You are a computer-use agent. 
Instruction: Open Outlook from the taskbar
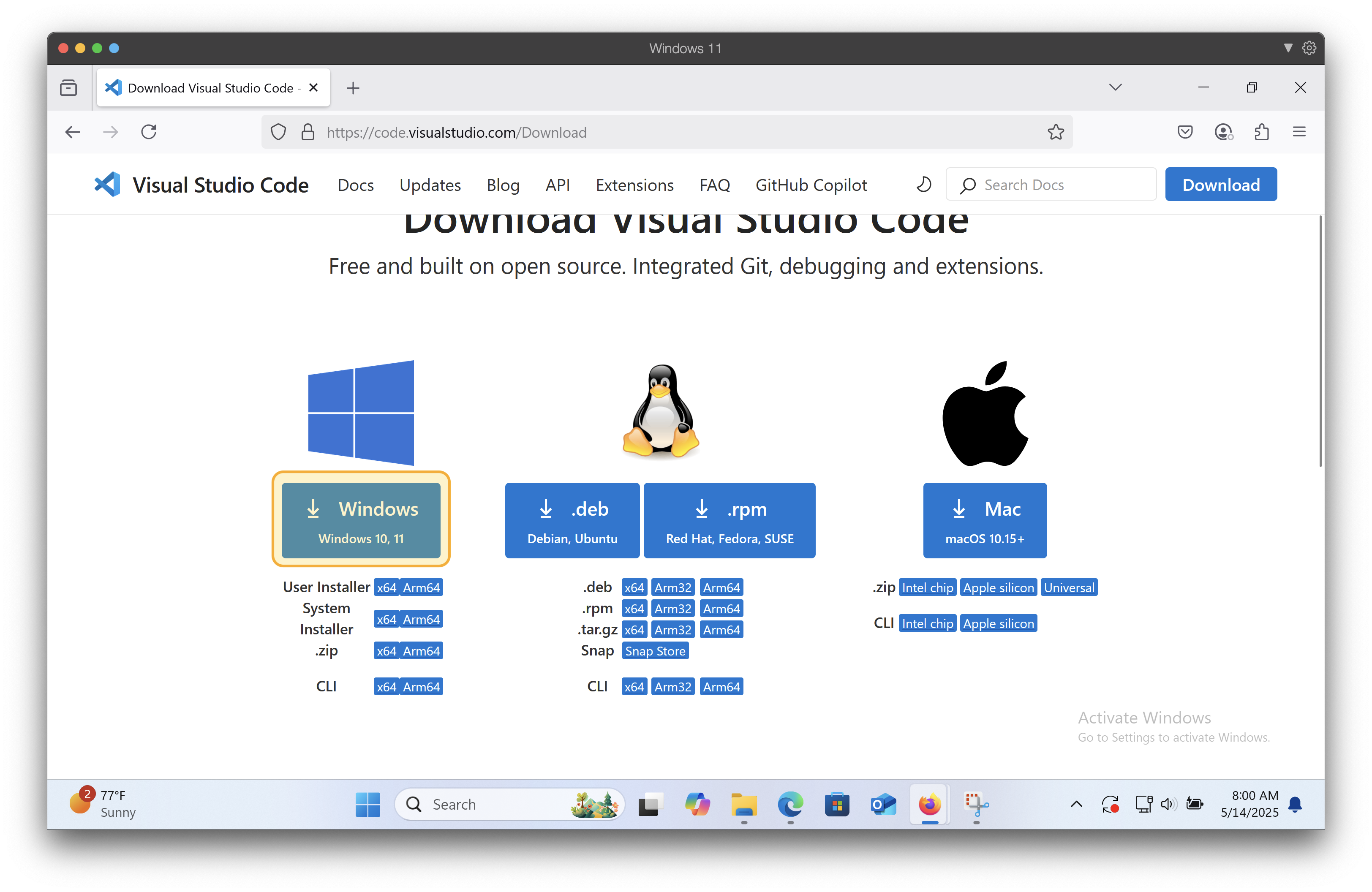tap(883, 804)
